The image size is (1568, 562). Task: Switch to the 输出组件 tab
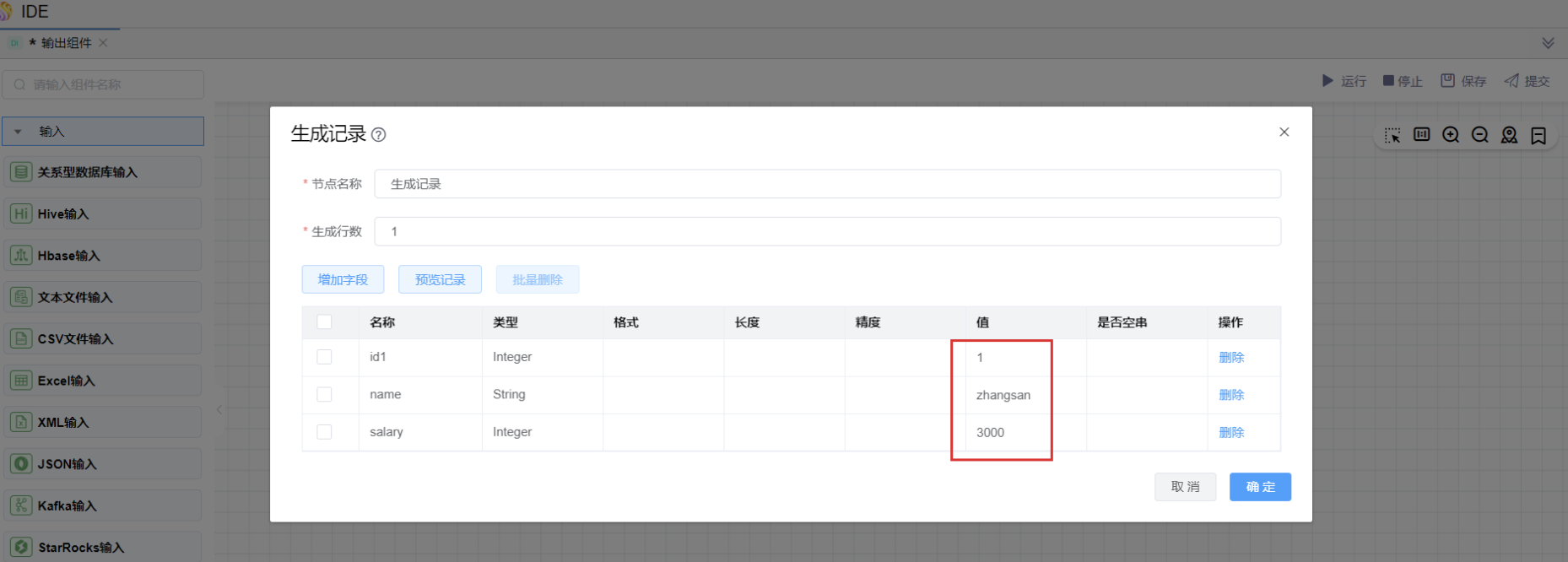[66, 43]
